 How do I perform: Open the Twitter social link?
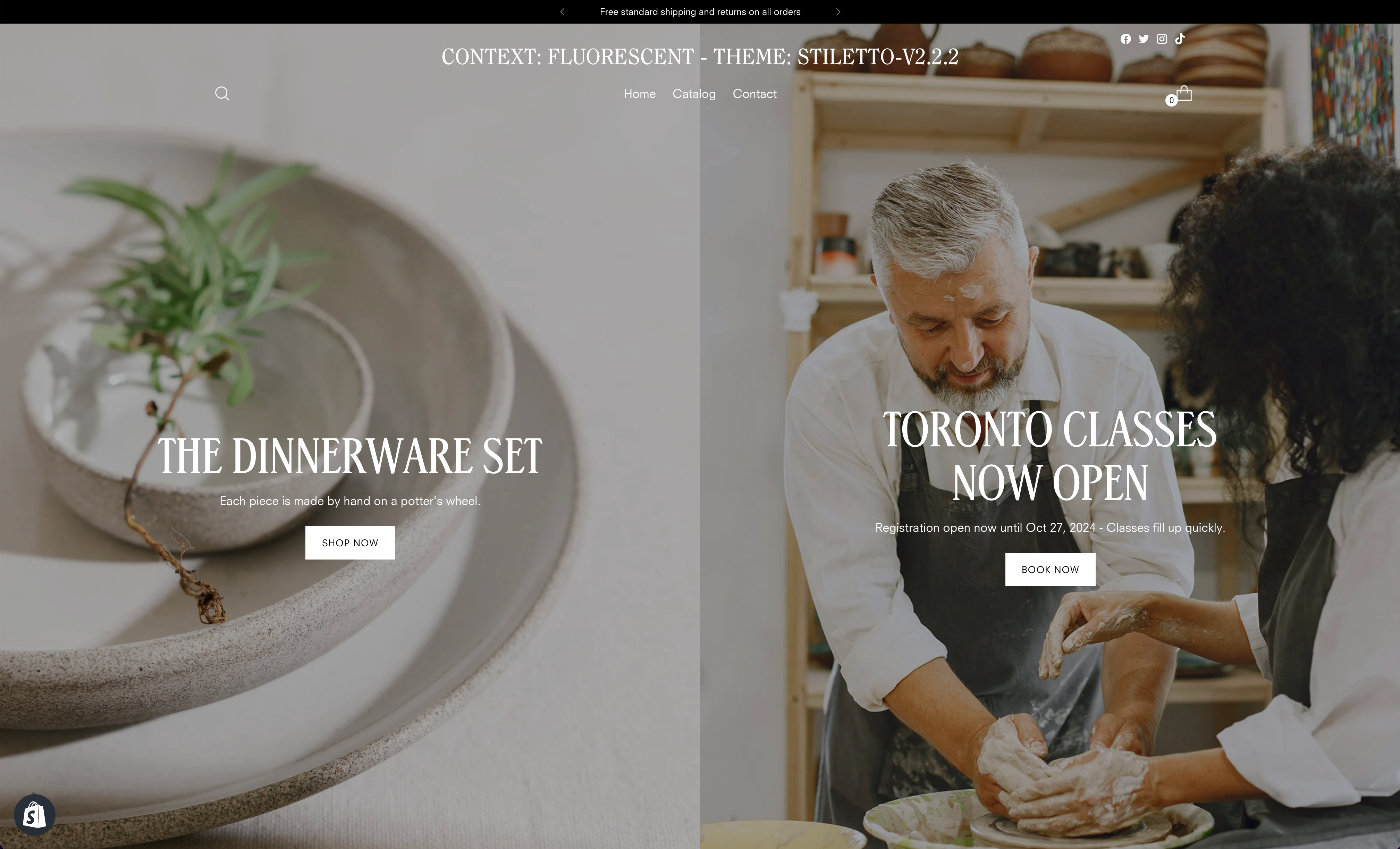[x=1144, y=39]
